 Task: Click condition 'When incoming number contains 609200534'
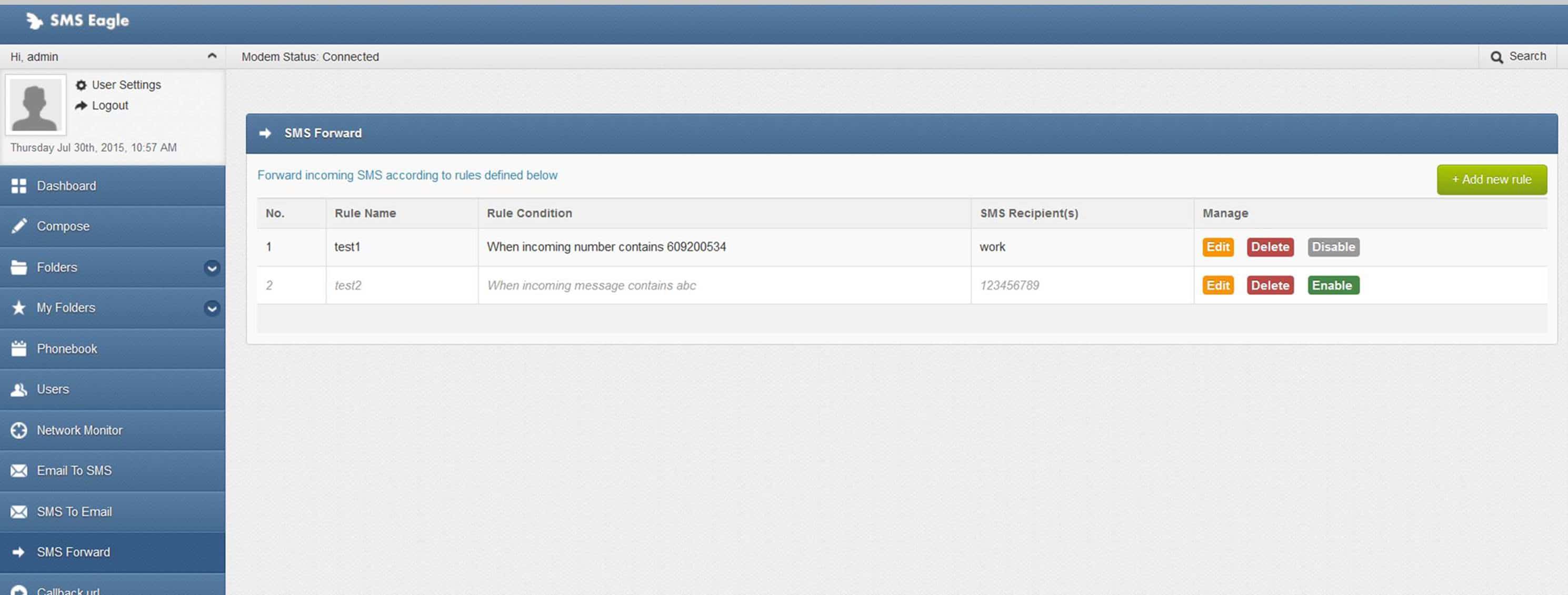tap(606, 247)
